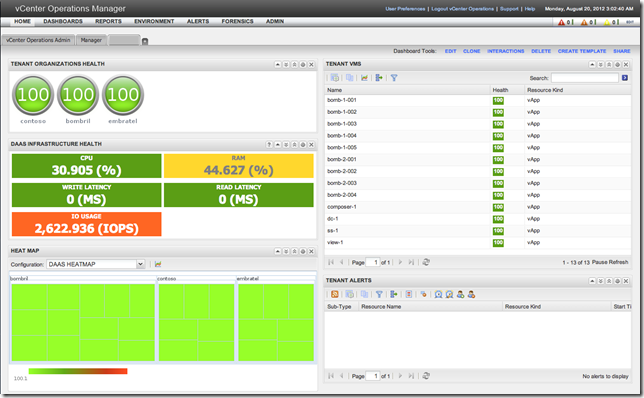Click the CLONE dashboard tool link

pos(472,51)
